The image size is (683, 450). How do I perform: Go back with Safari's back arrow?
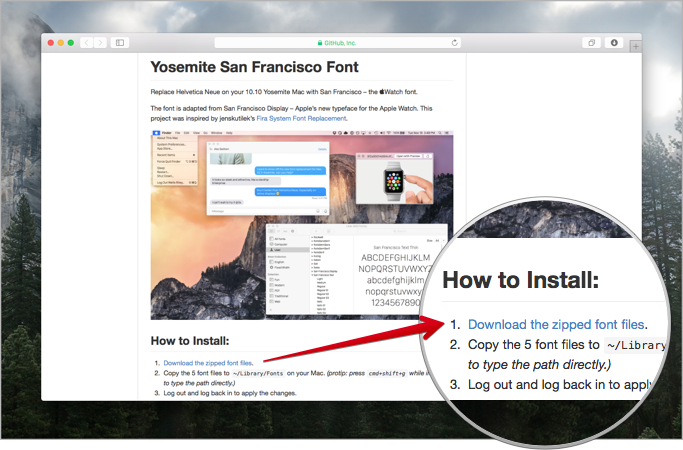tap(87, 43)
